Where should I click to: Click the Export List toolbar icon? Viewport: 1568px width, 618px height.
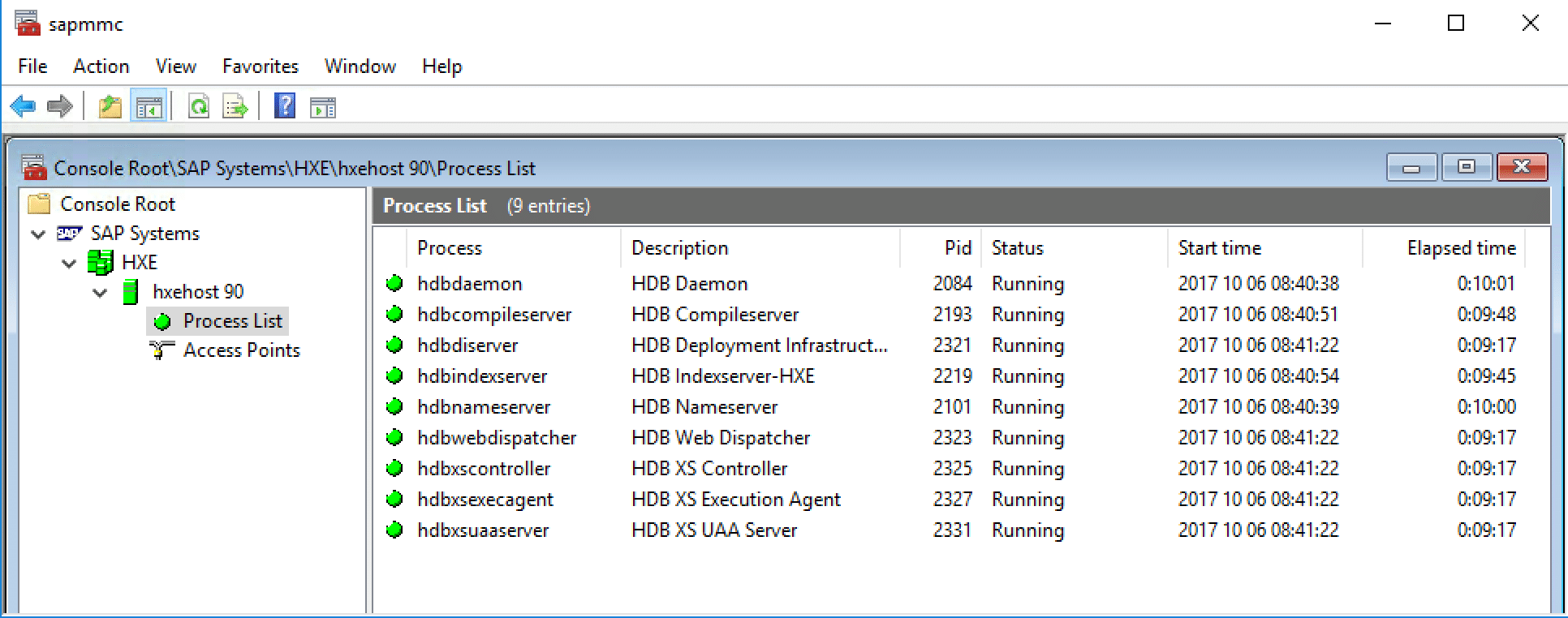[x=235, y=107]
